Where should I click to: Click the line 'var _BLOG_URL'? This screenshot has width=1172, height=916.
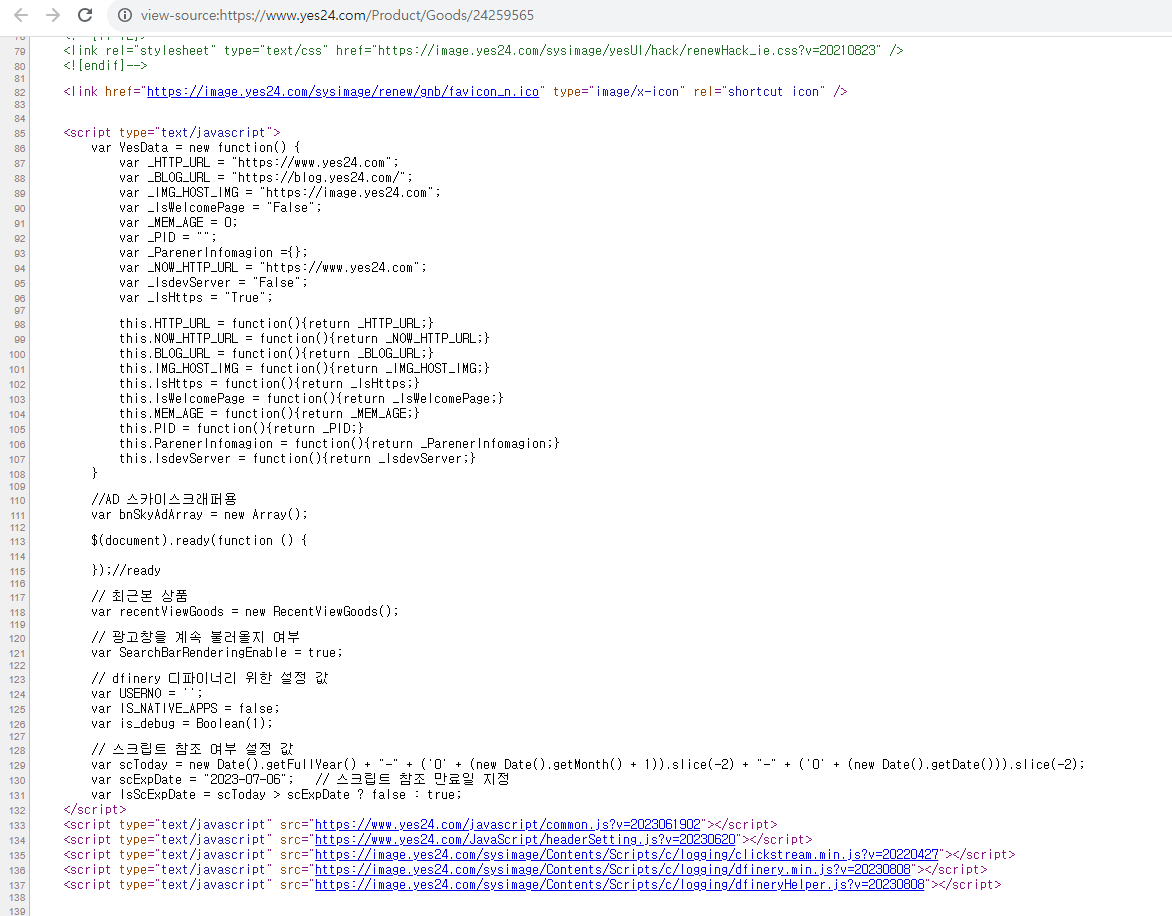click(265, 178)
